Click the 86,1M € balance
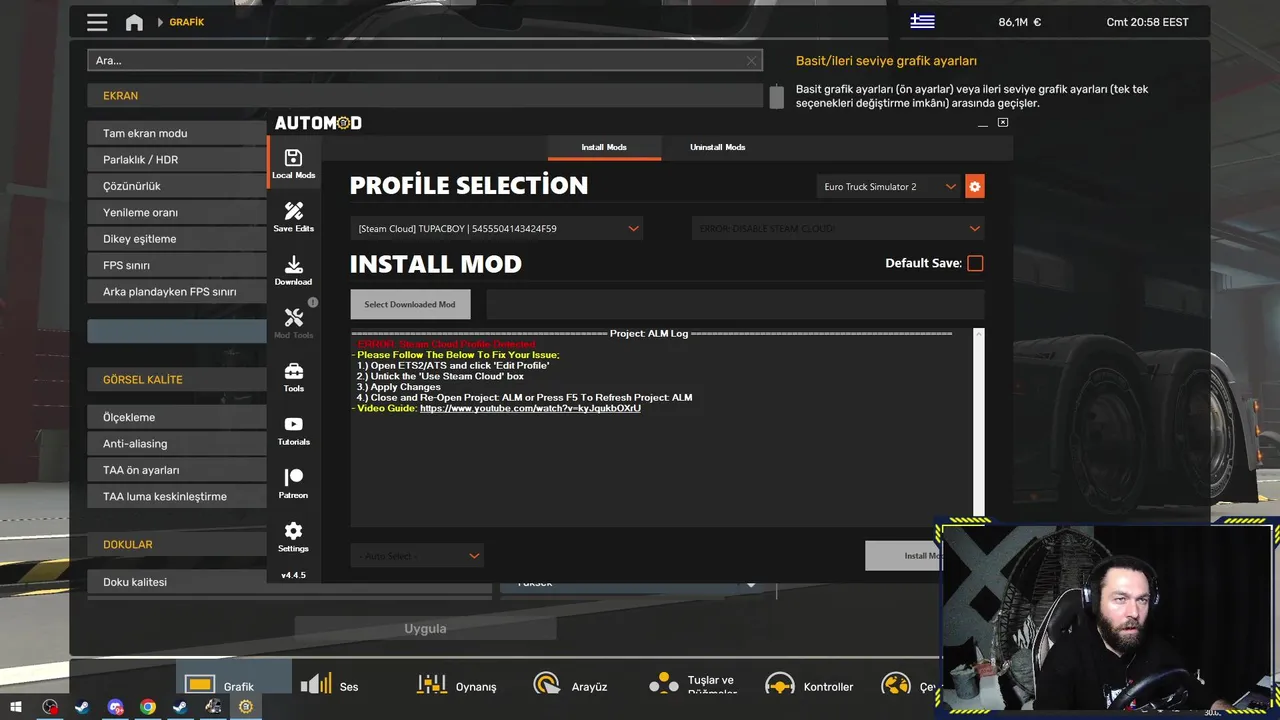The height and width of the screenshot is (720, 1280). (x=1019, y=22)
